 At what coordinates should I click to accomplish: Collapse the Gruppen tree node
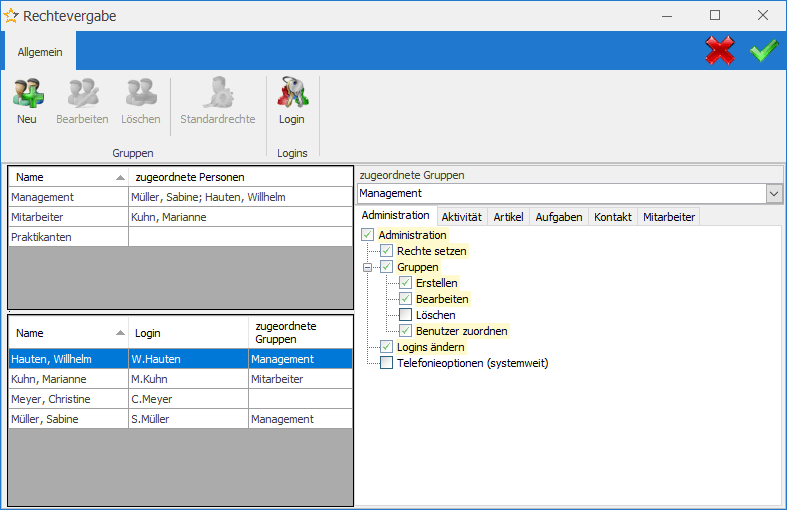click(x=367, y=268)
